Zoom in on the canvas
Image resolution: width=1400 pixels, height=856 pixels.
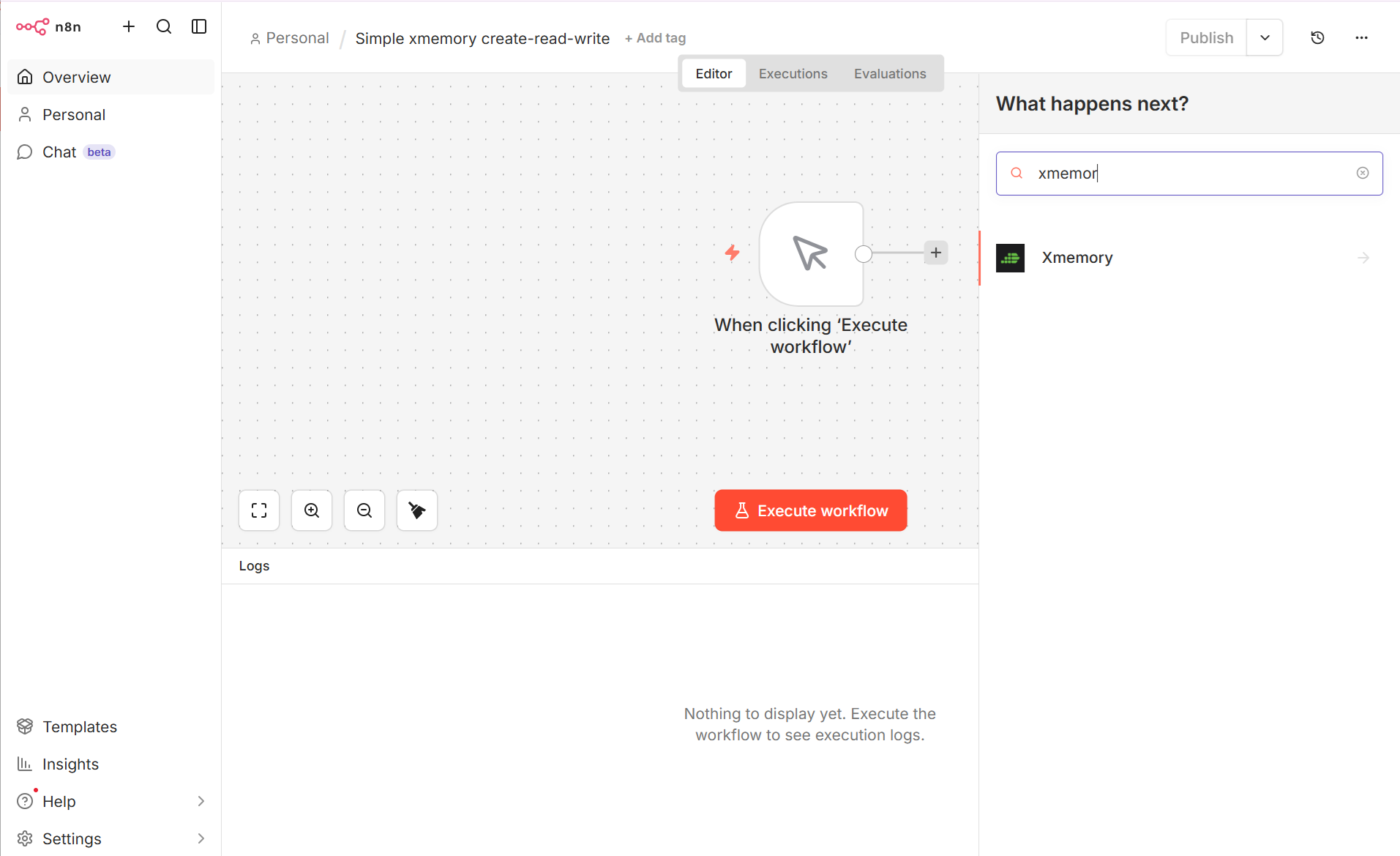click(x=312, y=510)
